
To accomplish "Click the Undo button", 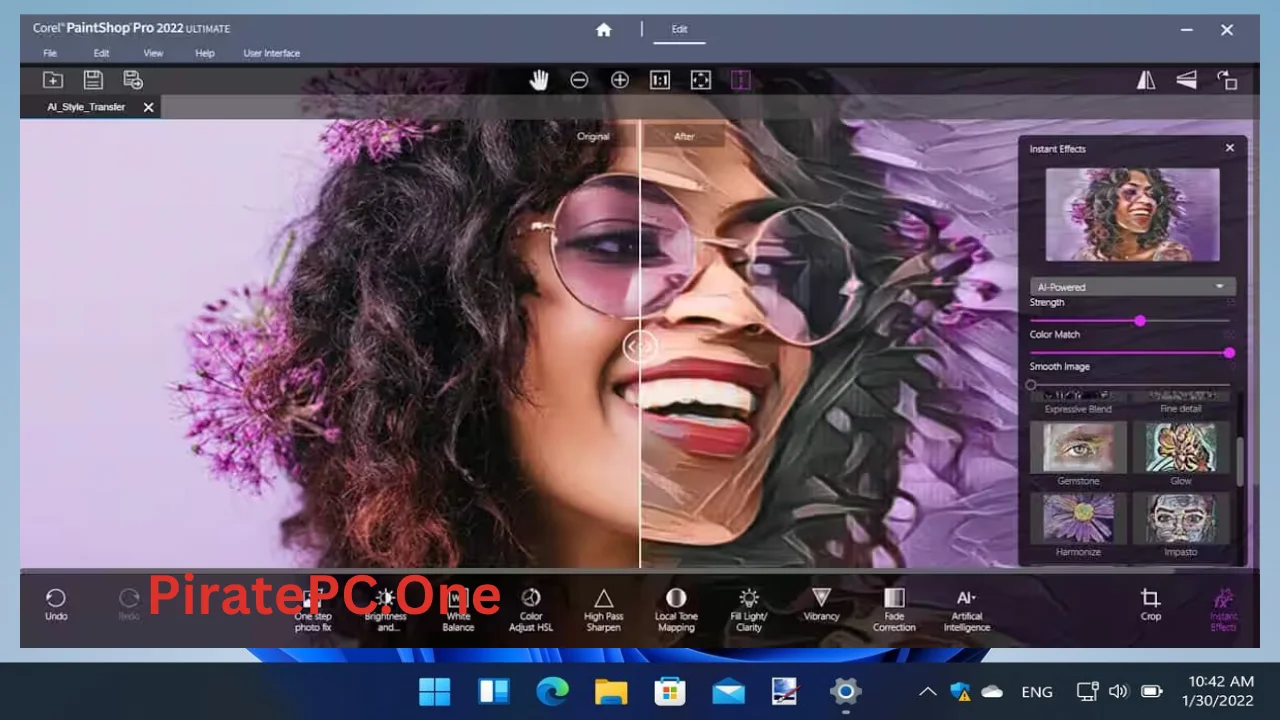I will (x=56, y=605).
